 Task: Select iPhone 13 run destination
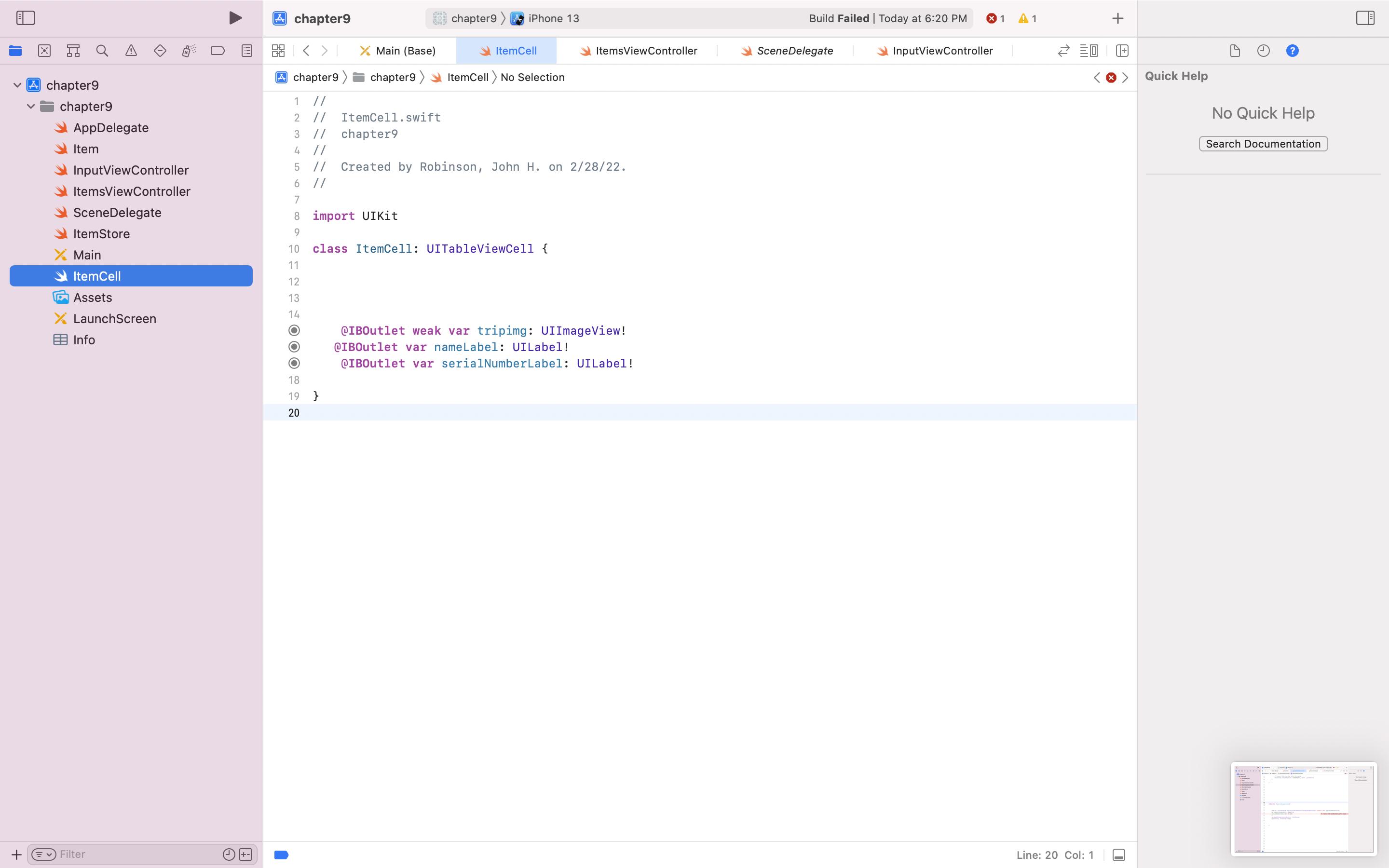point(545,18)
